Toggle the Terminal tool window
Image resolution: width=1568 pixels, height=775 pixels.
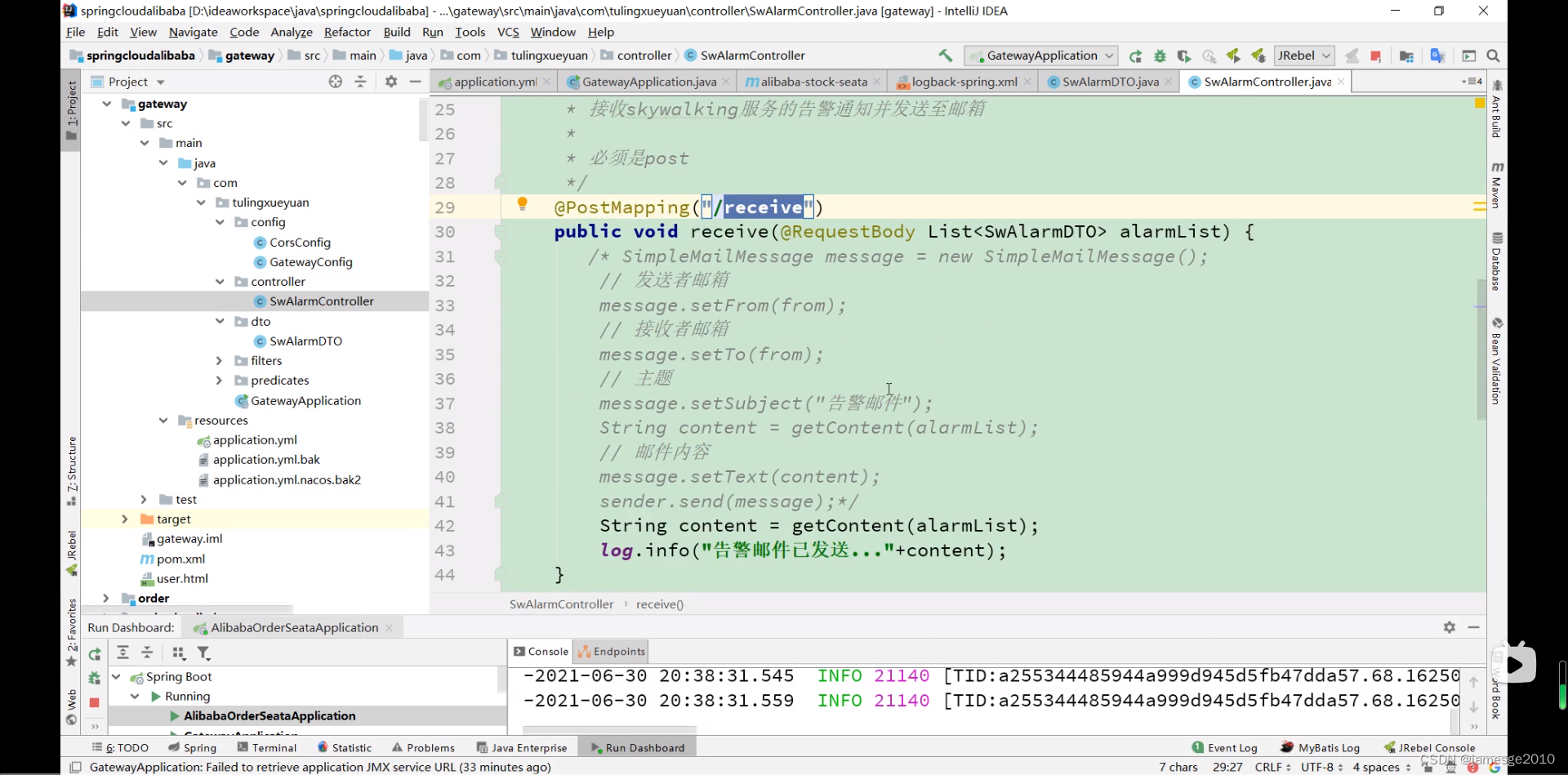[267, 747]
